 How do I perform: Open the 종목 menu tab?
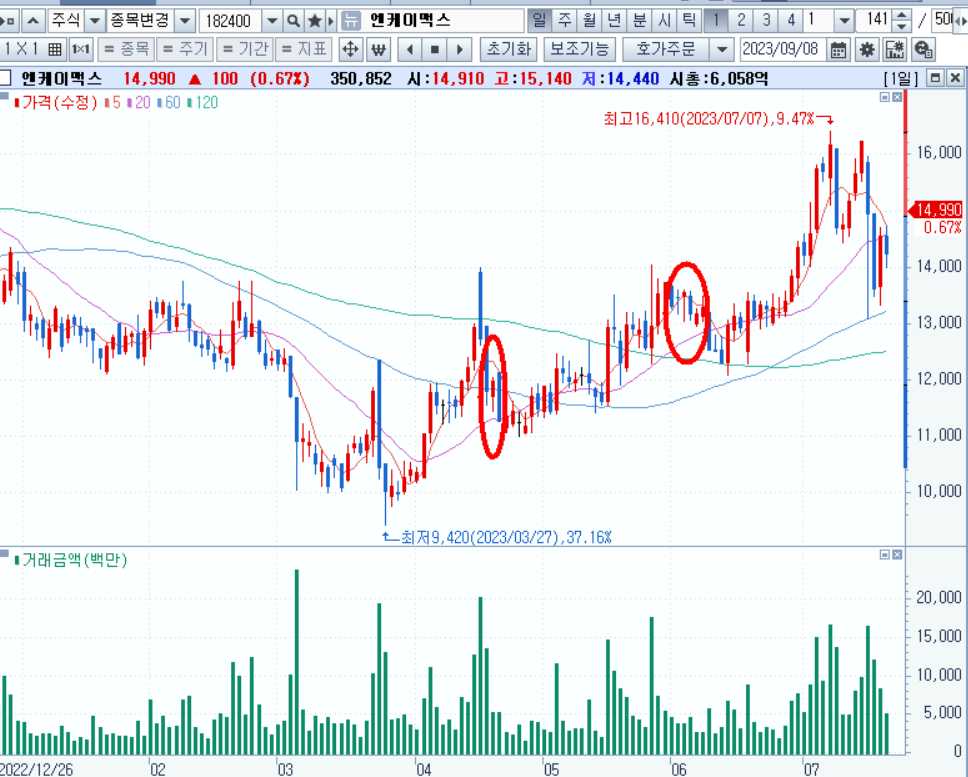127,49
